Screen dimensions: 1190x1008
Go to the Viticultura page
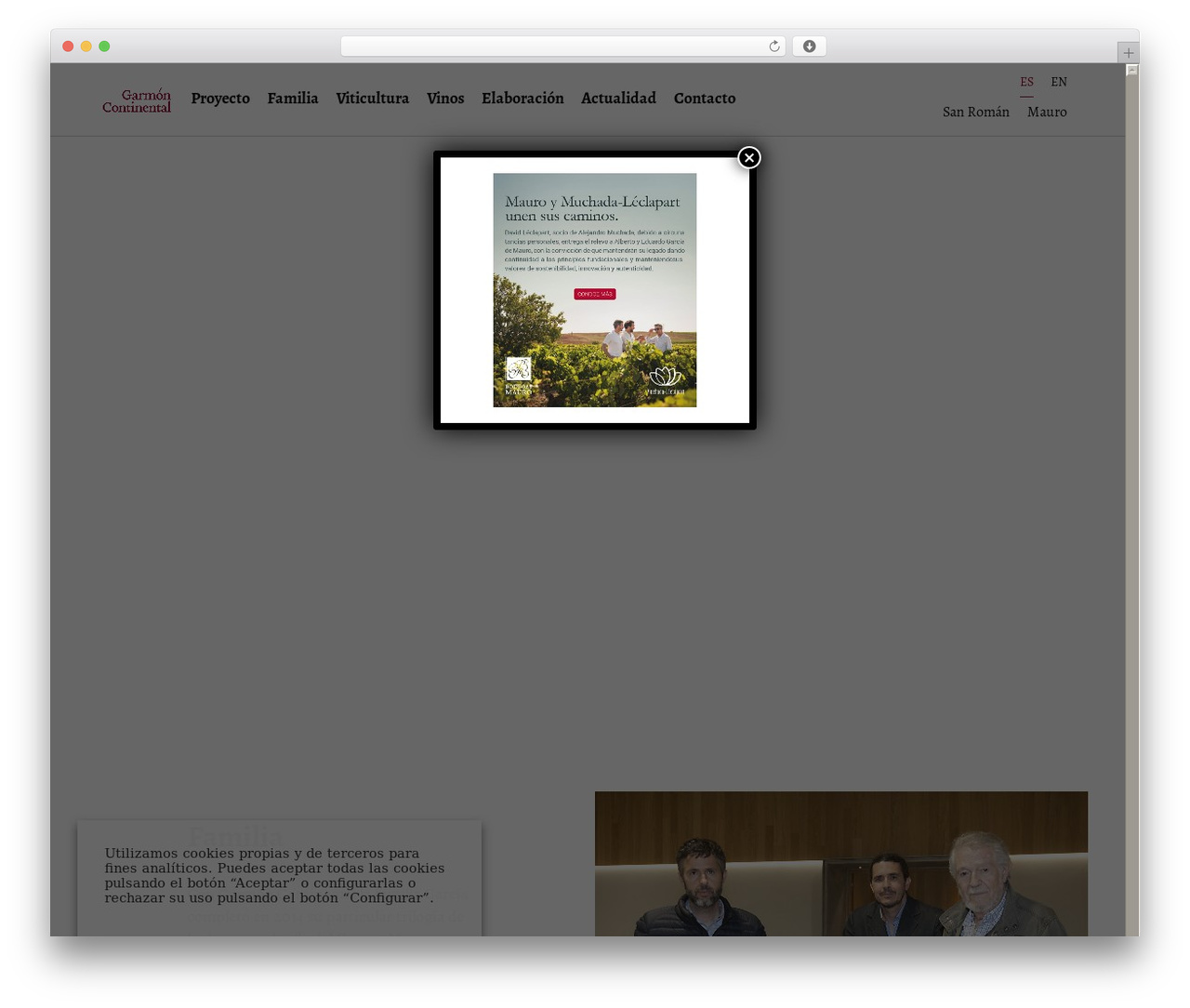click(373, 99)
